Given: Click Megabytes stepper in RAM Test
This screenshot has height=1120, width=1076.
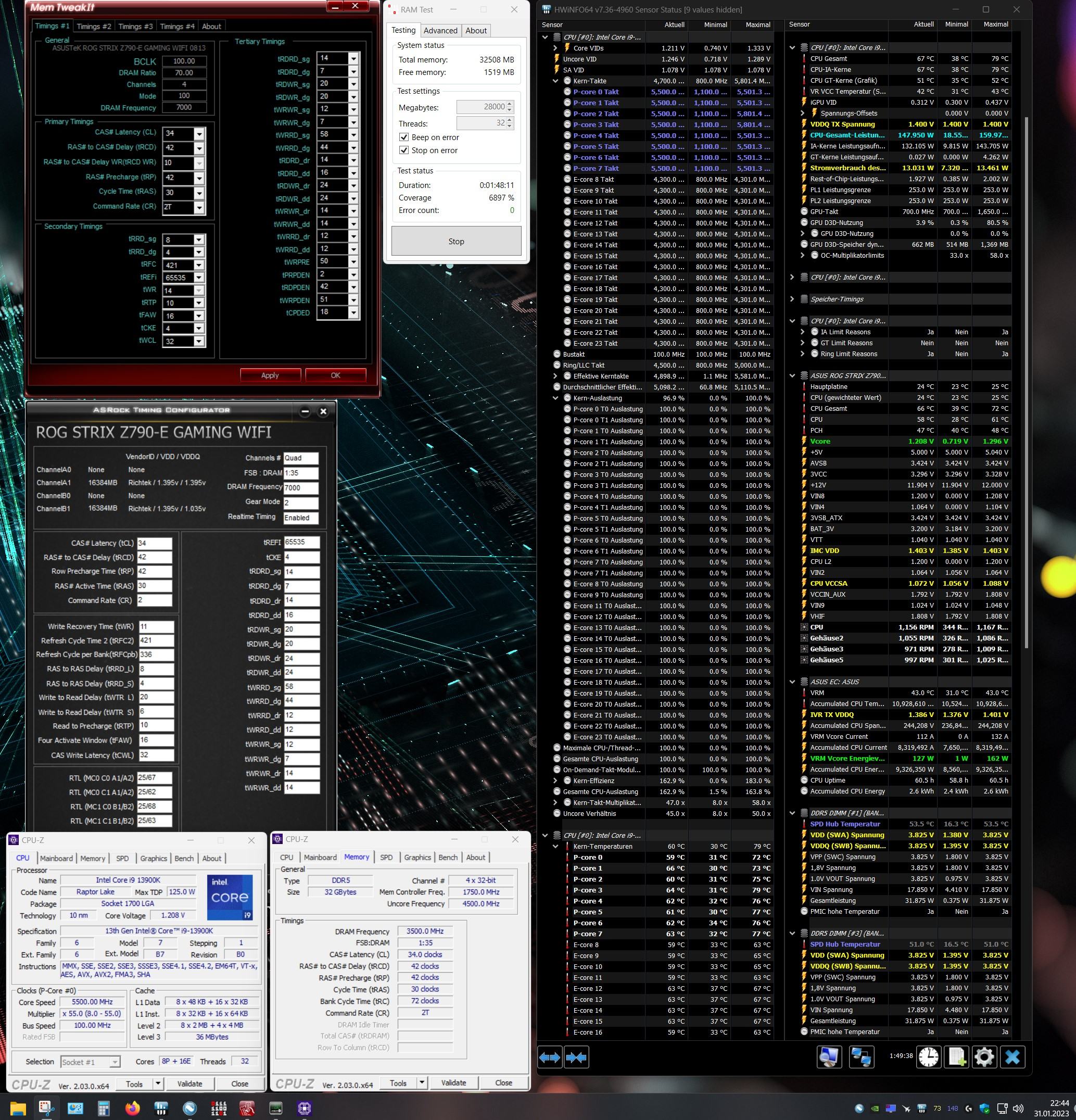Looking at the screenshot, I should [x=510, y=107].
